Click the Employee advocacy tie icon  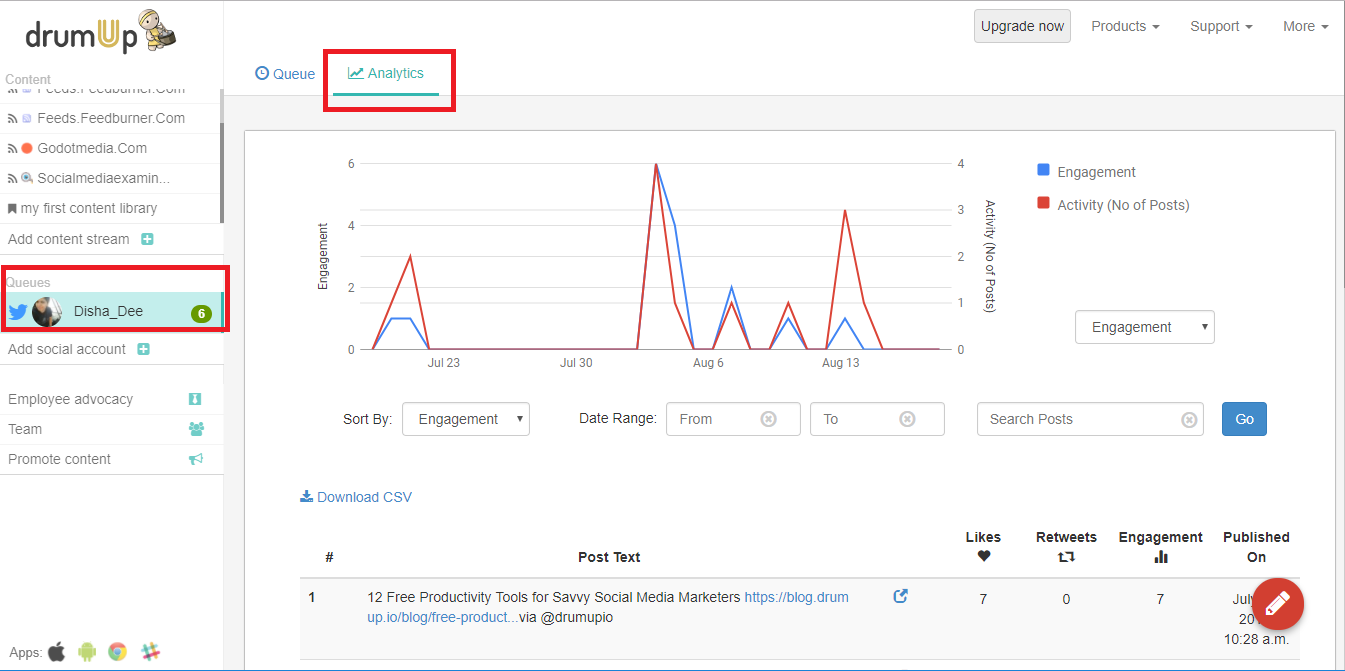click(x=195, y=399)
